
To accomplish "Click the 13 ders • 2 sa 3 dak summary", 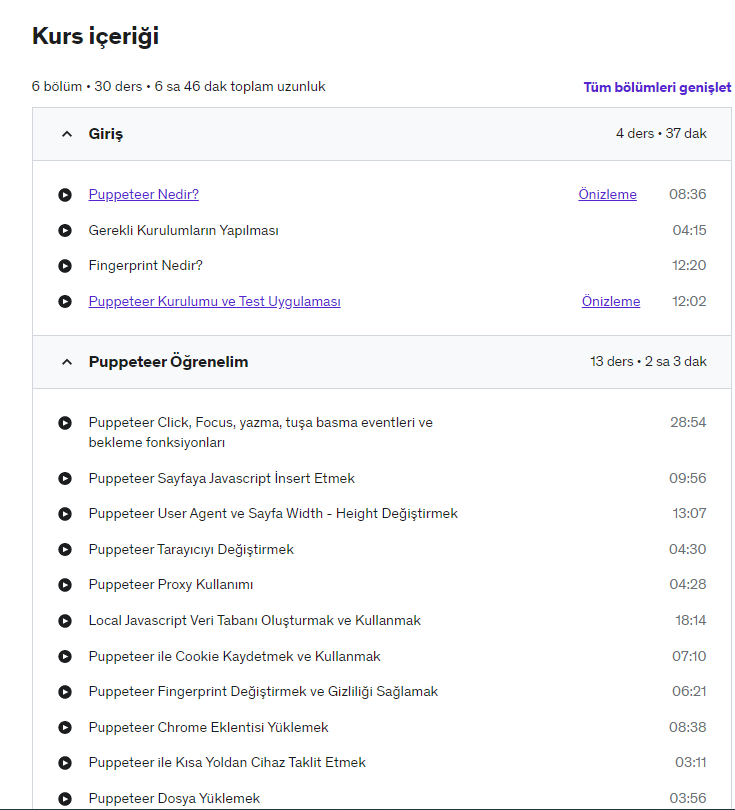I will point(648,362).
